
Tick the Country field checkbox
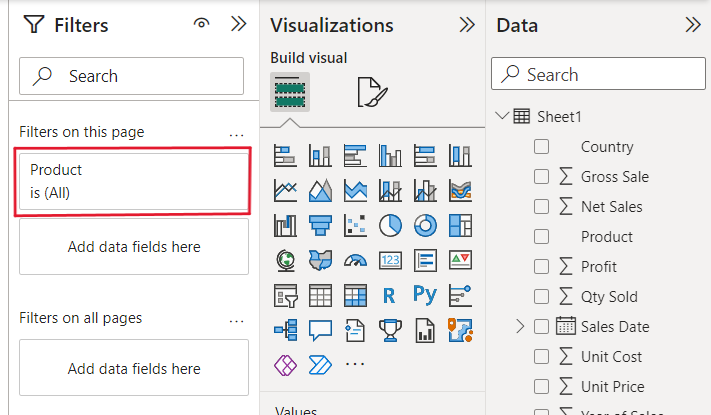point(542,147)
